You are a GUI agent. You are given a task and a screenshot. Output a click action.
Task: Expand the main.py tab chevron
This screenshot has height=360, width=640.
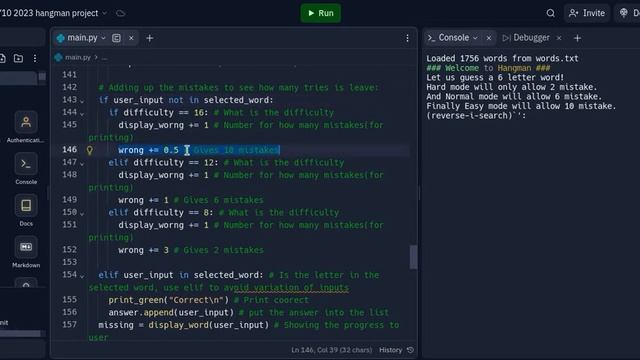click(x=103, y=38)
